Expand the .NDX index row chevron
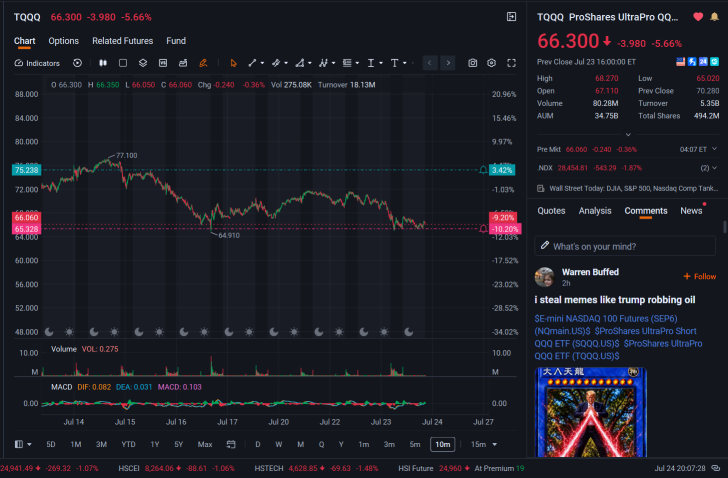728x478 pixels. coord(715,168)
